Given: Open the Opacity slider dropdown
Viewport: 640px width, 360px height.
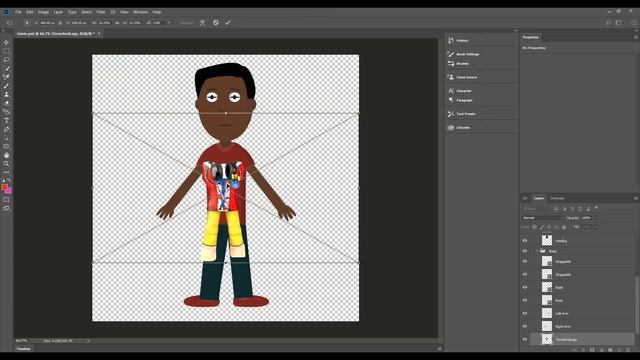Looking at the screenshot, I should pos(595,218).
